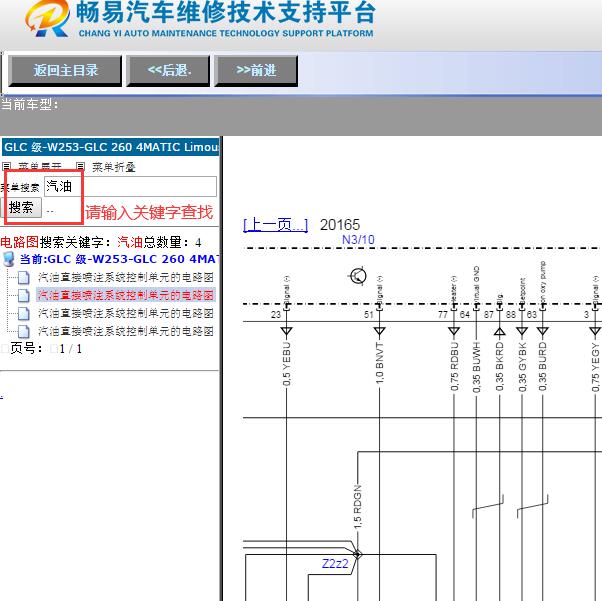This screenshot has width=602, height=601.
Task: Click the wire label 1,0 BNVT
Action: 379,363
